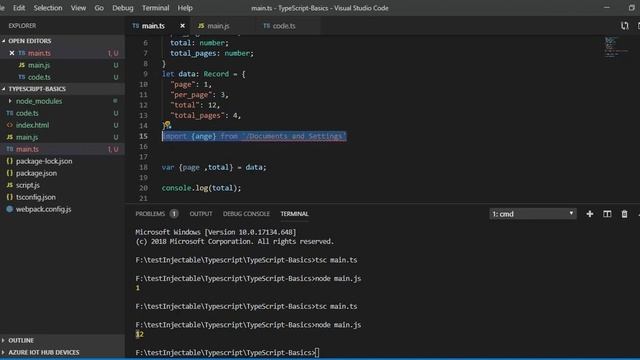Viewport: 640px width, 360px height.
Task: Open the View menu
Action: click(78, 8)
